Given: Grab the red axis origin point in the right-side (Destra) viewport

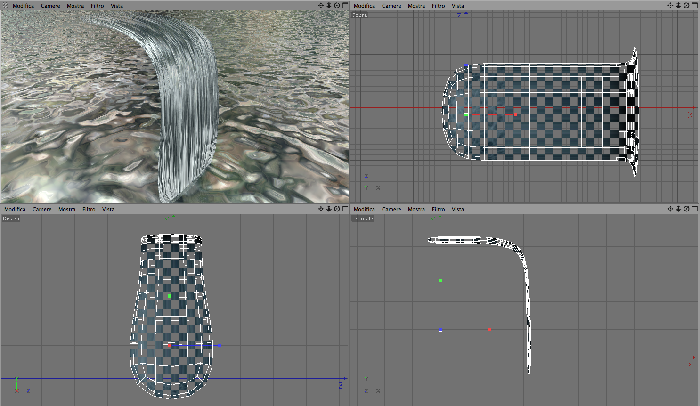Looking at the screenshot, I should [169, 345].
